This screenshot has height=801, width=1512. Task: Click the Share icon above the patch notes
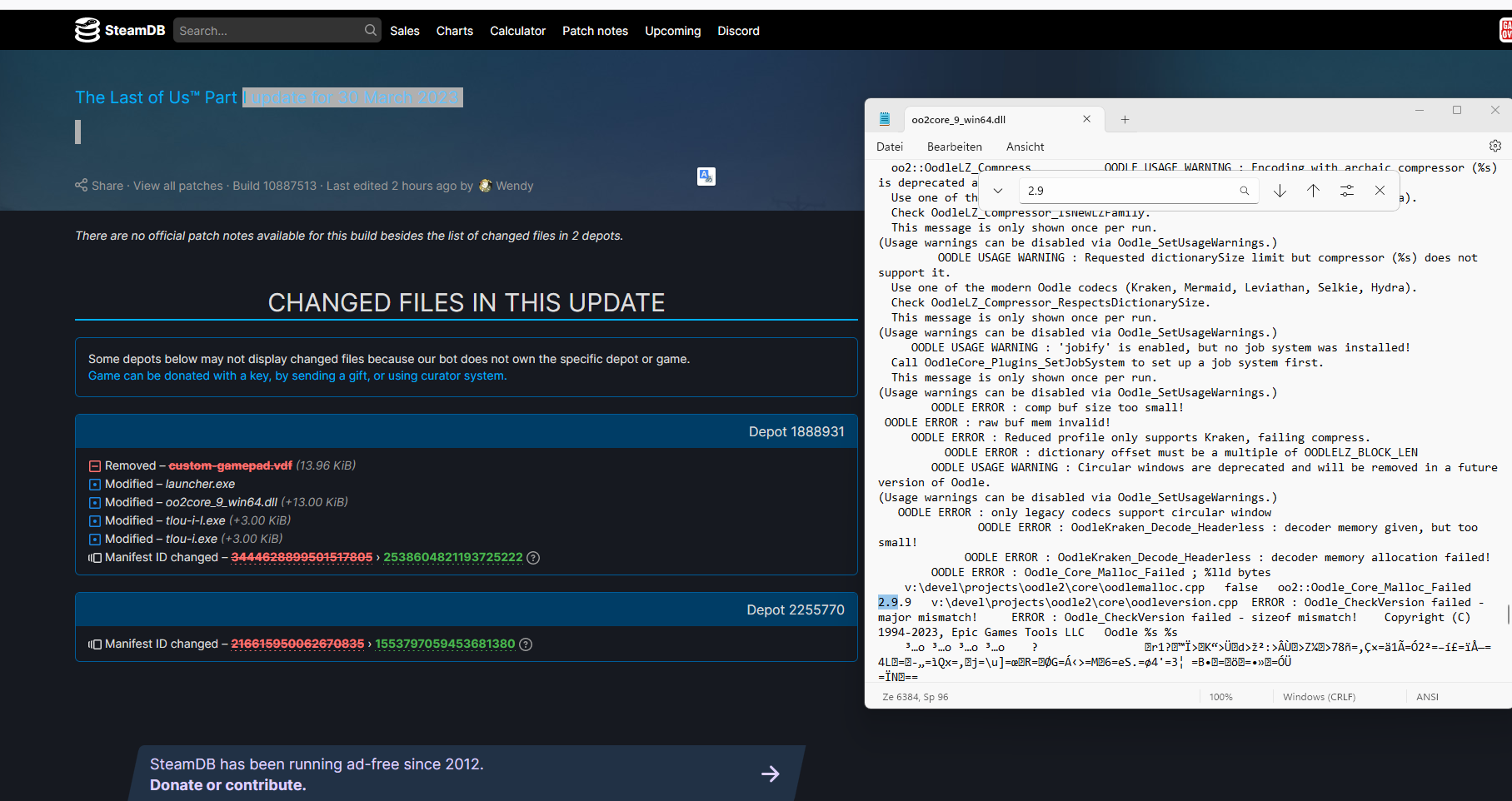[82, 185]
